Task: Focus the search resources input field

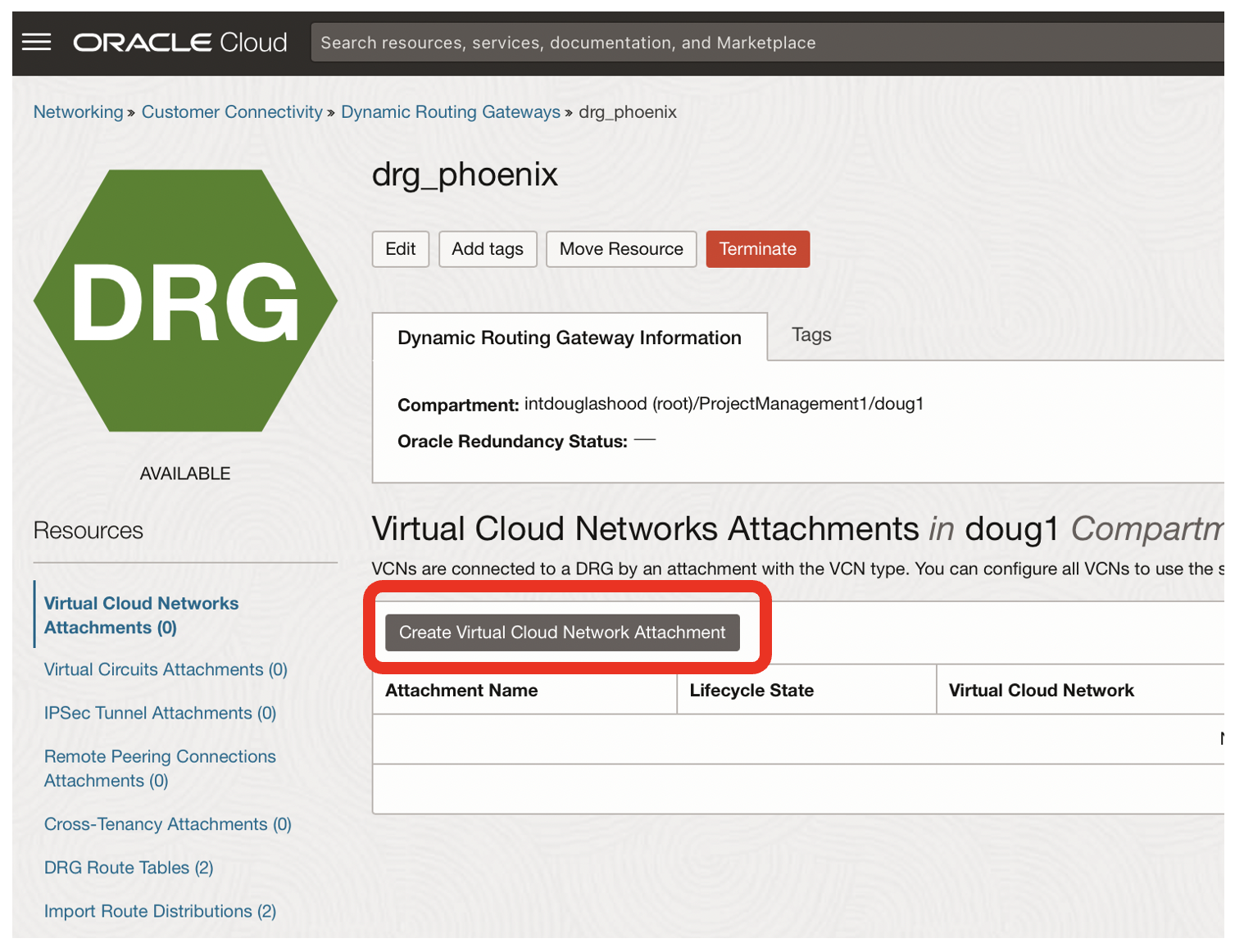Action: click(767, 43)
